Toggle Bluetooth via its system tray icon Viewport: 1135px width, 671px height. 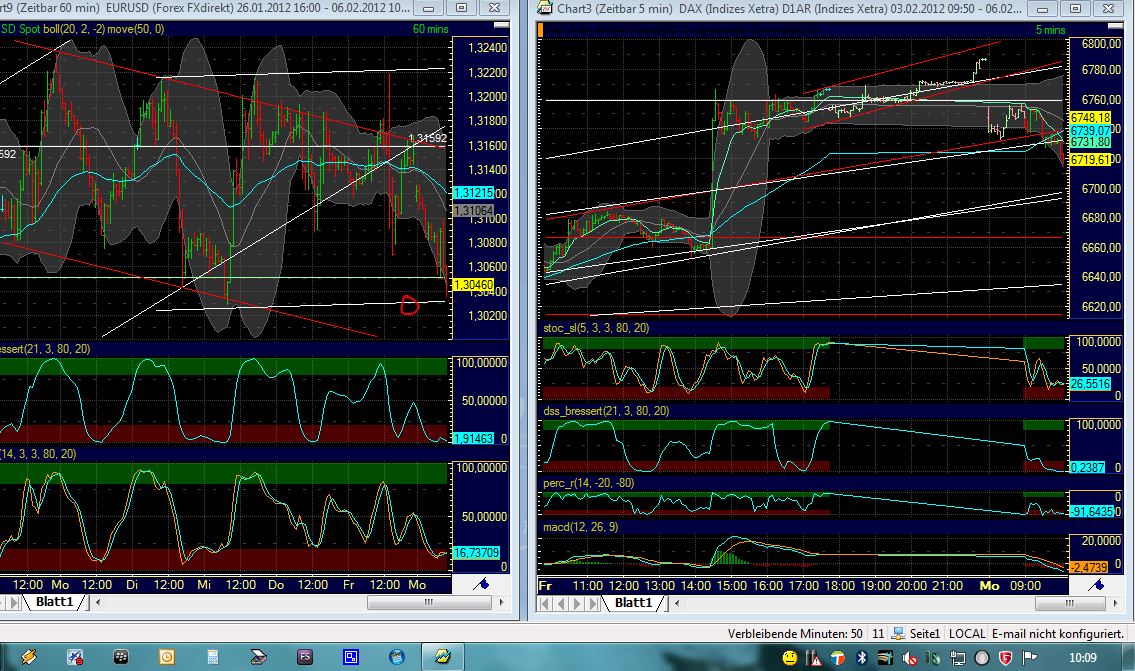tap(862, 657)
